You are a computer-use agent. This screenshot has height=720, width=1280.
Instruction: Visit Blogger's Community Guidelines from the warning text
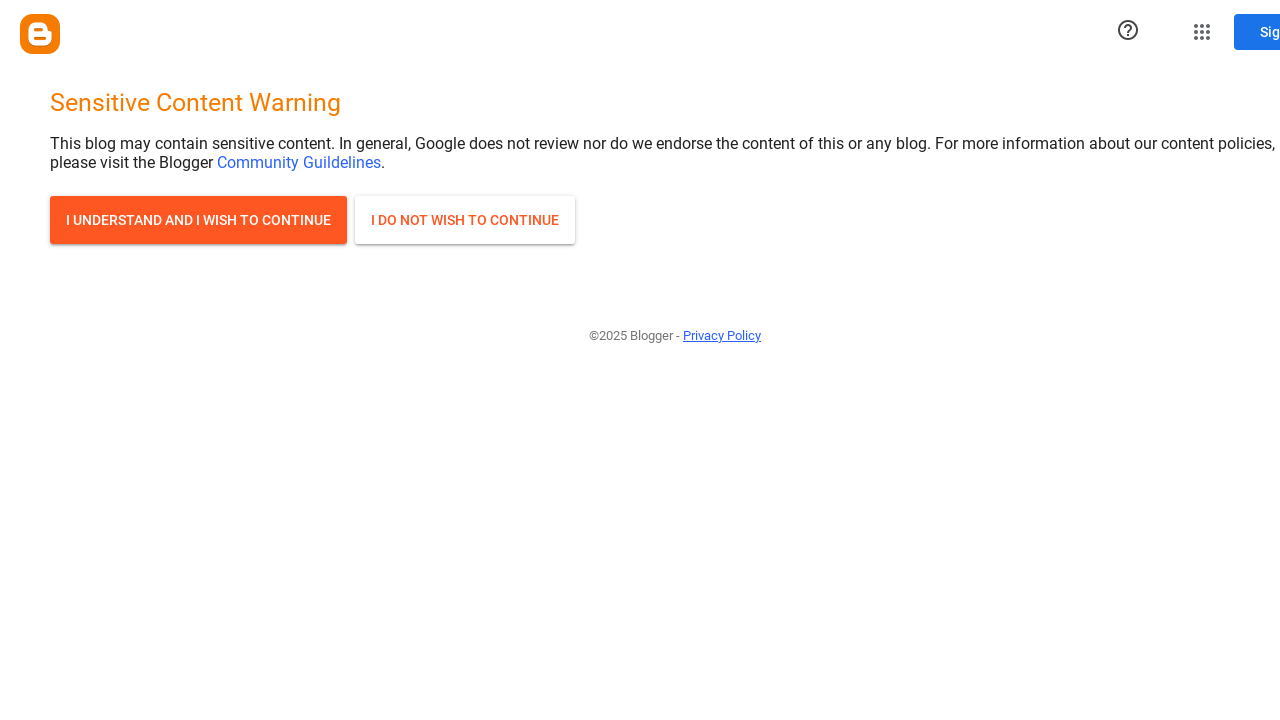pyautogui.click(x=298, y=162)
